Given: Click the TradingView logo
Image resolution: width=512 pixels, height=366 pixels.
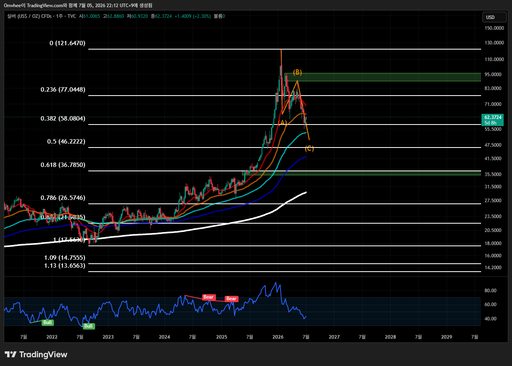Looking at the screenshot, I should point(36,354).
